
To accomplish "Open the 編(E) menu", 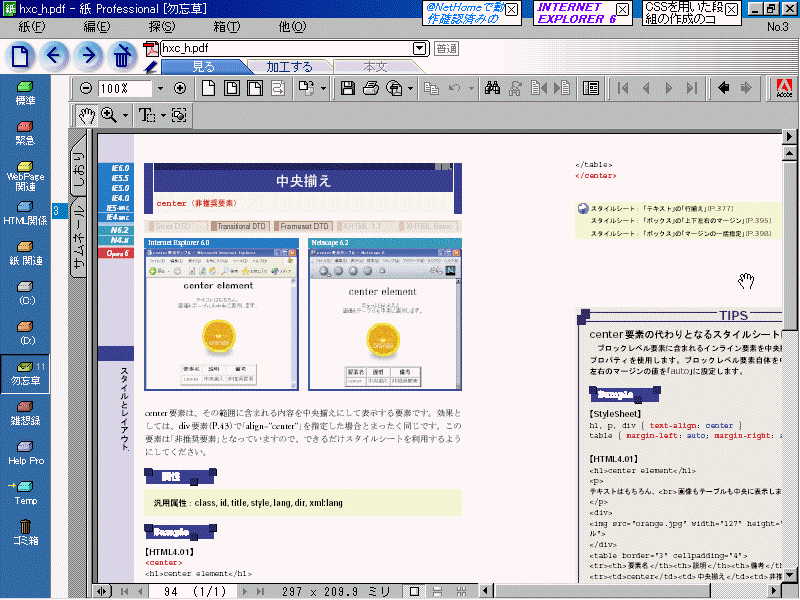I will click(x=96, y=26).
